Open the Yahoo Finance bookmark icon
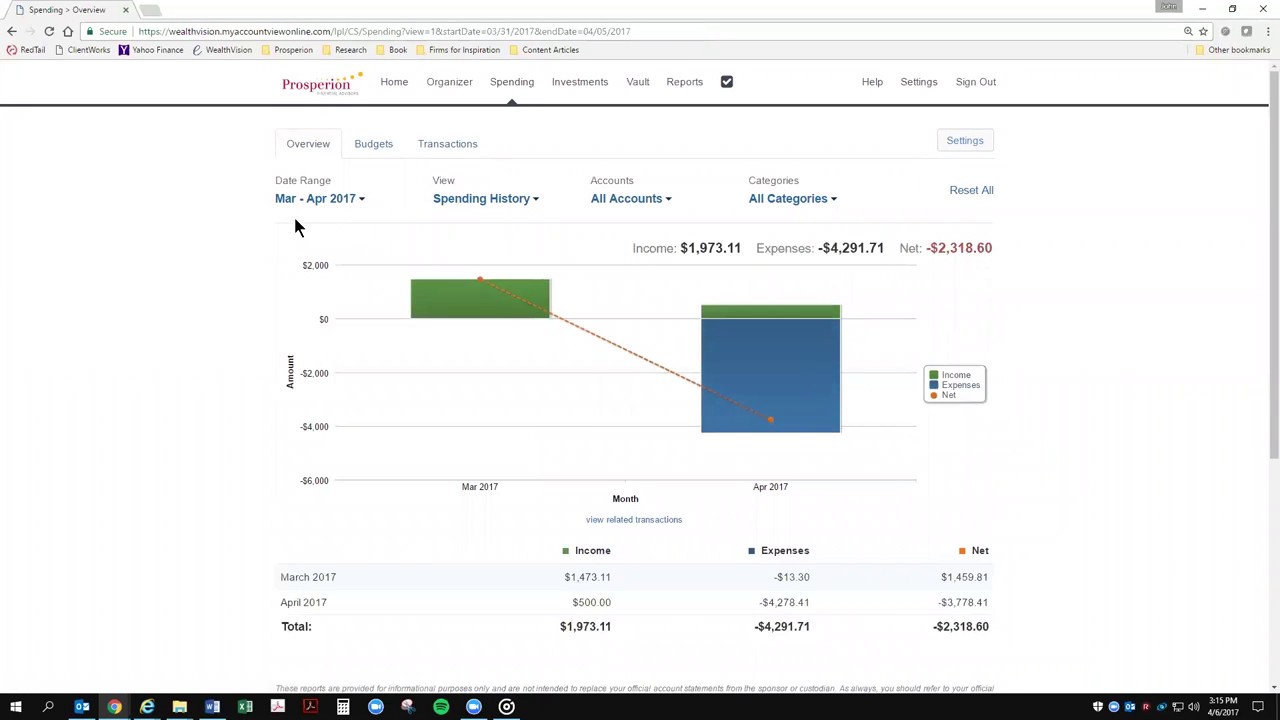The image size is (1280, 720). click(x=124, y=50)
